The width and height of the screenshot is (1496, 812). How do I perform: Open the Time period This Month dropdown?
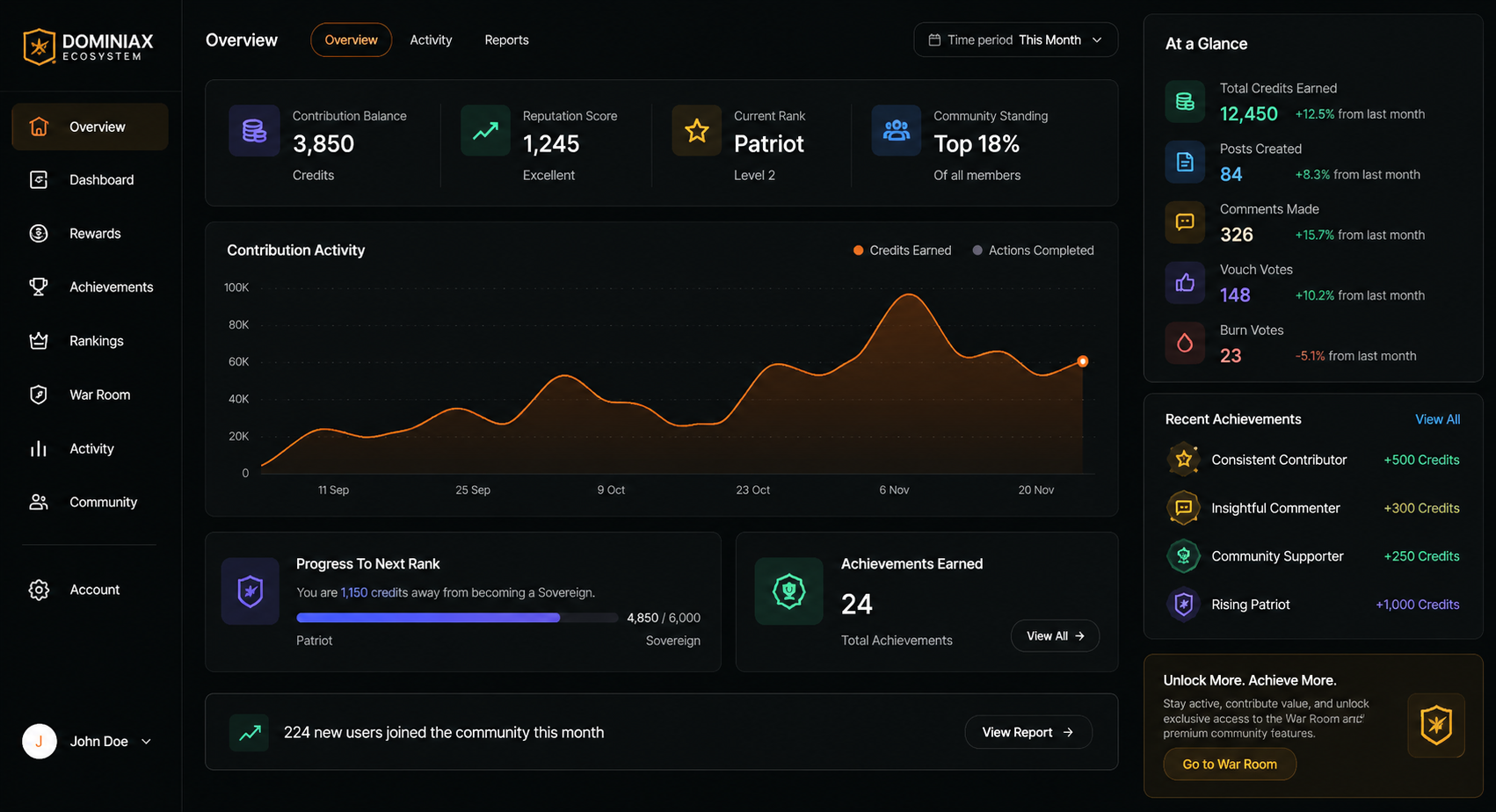[x=1016, y=40]
